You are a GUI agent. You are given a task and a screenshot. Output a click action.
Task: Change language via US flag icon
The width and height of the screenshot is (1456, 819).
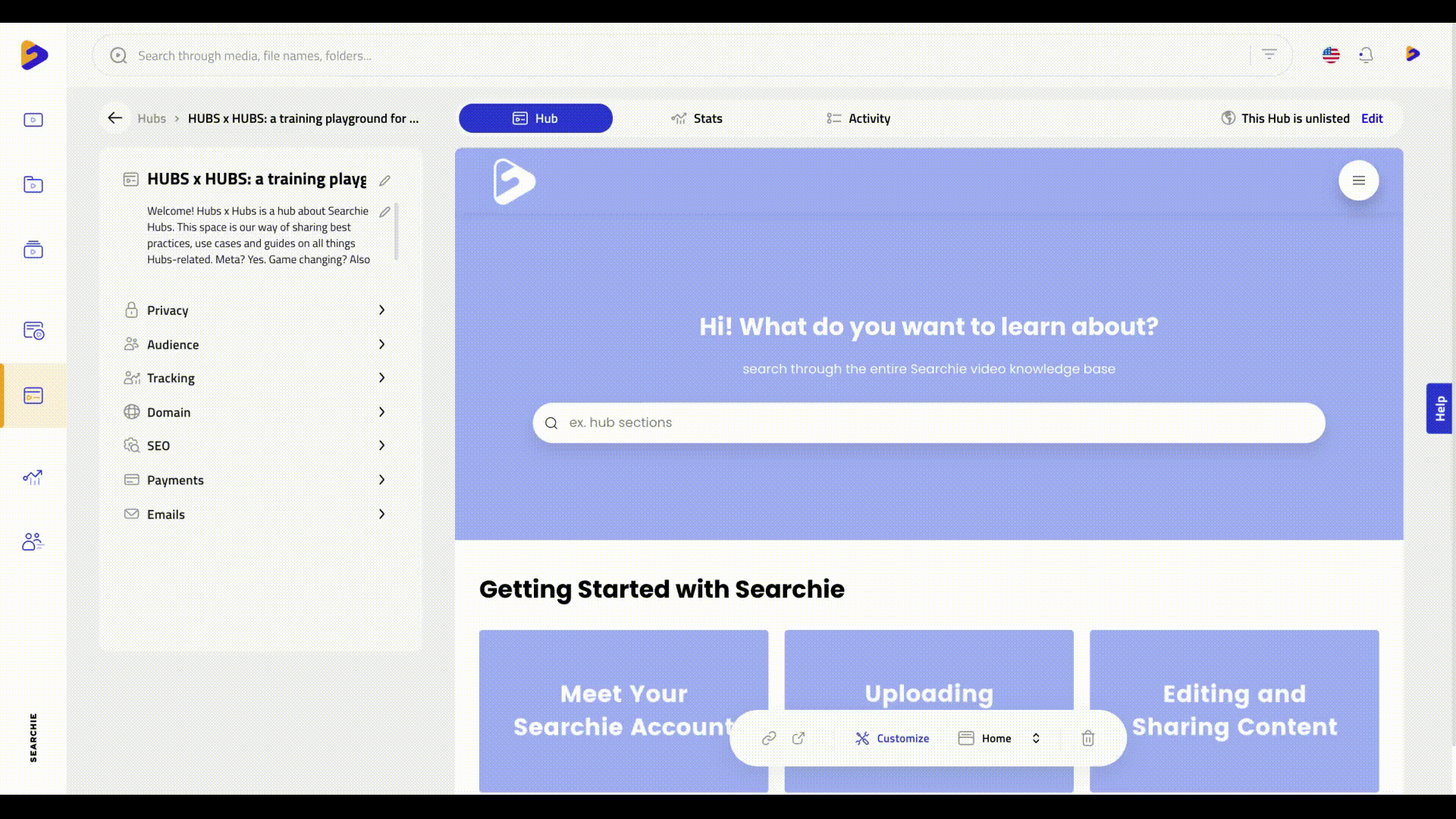click(1331, 55)
